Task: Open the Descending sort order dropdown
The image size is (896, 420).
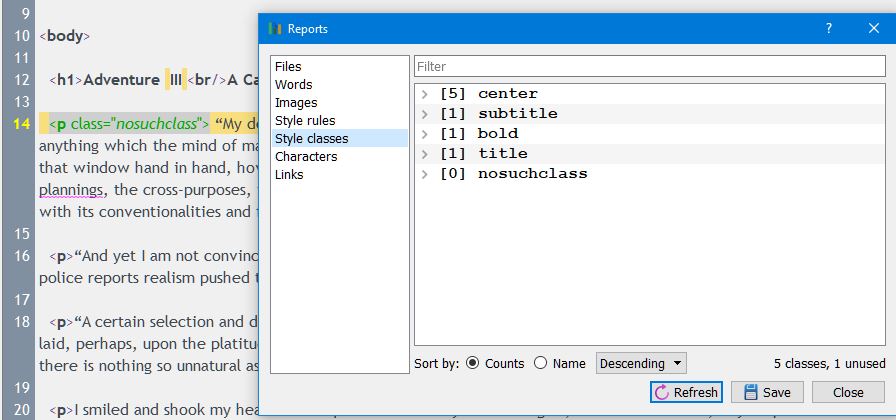Action: click(641, 364)
